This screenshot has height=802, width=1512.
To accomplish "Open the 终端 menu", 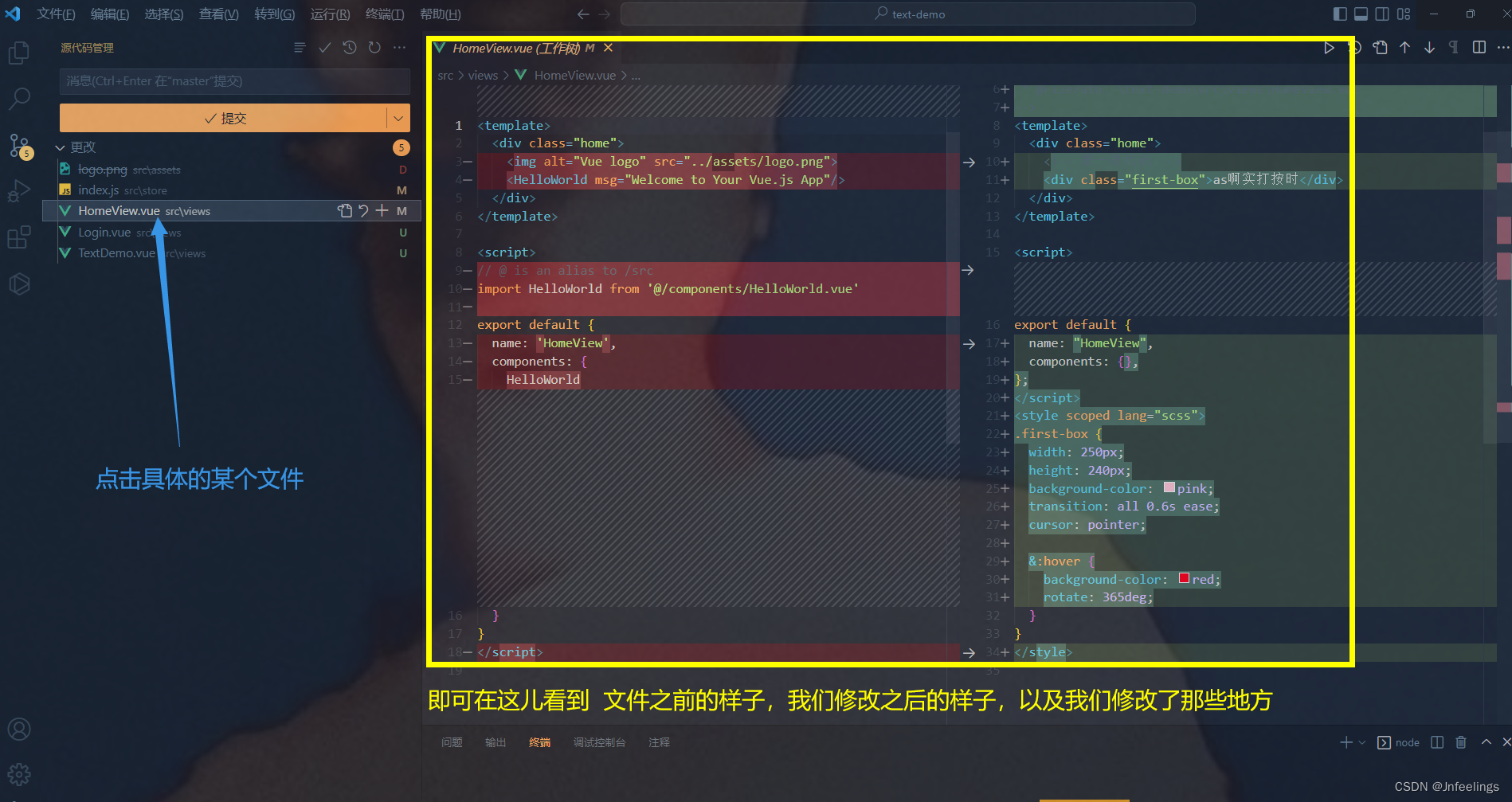I will pos(385,14).
